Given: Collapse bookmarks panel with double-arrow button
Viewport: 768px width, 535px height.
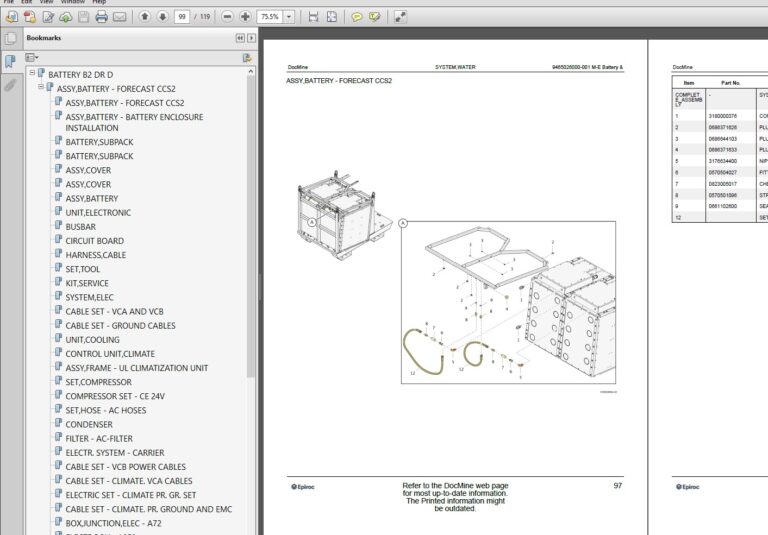Looking at the screenshot, I should 240,38.
